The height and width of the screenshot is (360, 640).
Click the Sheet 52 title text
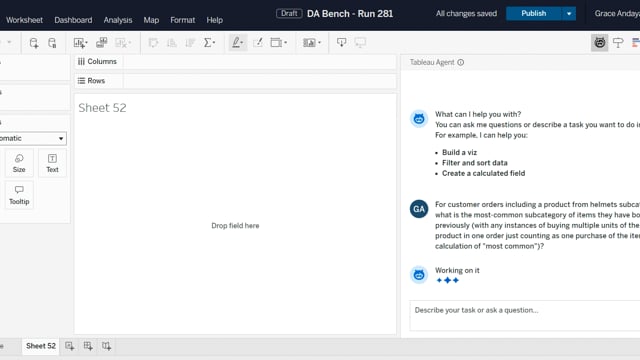point(102,108)
